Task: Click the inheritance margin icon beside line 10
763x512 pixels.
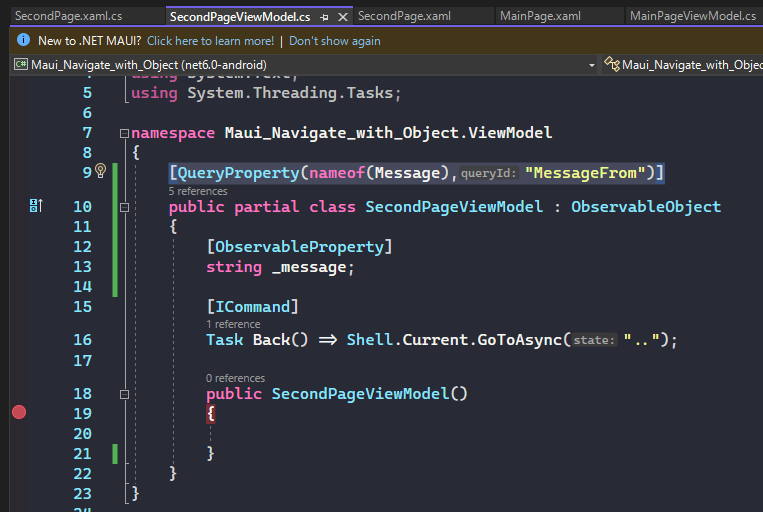Action: coord(36,206)
